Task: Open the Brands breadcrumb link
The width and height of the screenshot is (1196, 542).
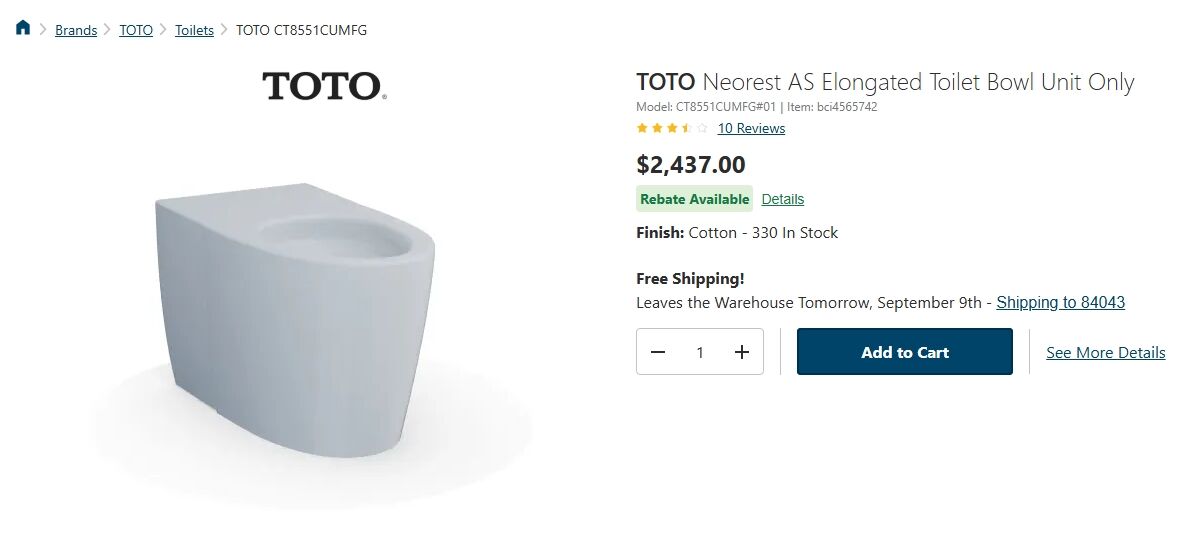Action: (76, 30)
